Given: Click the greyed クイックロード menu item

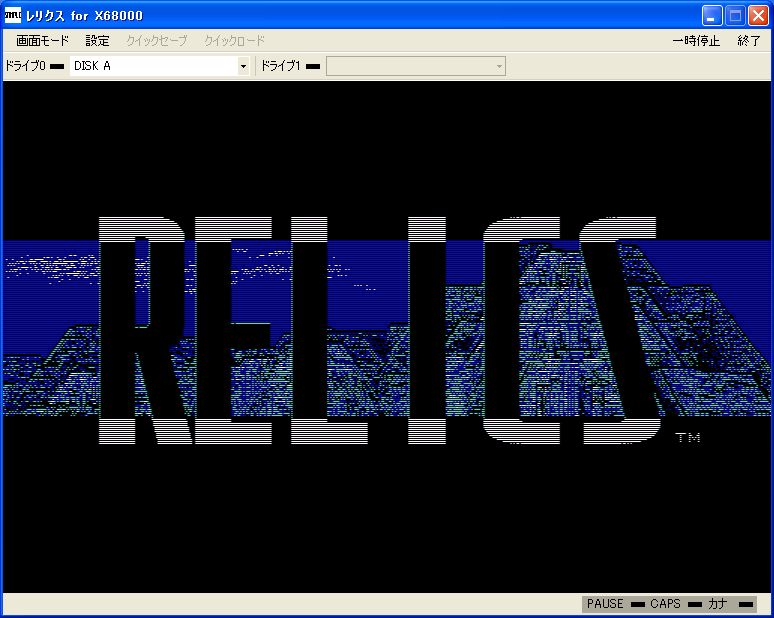Looking at the screenshot, I should [234, 41].
